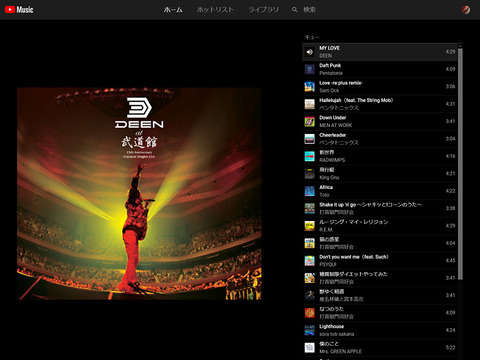This screenshot has height=360, width=480.
Task: Click the Cheerleader track thumbnail
Action: [310, 139]
